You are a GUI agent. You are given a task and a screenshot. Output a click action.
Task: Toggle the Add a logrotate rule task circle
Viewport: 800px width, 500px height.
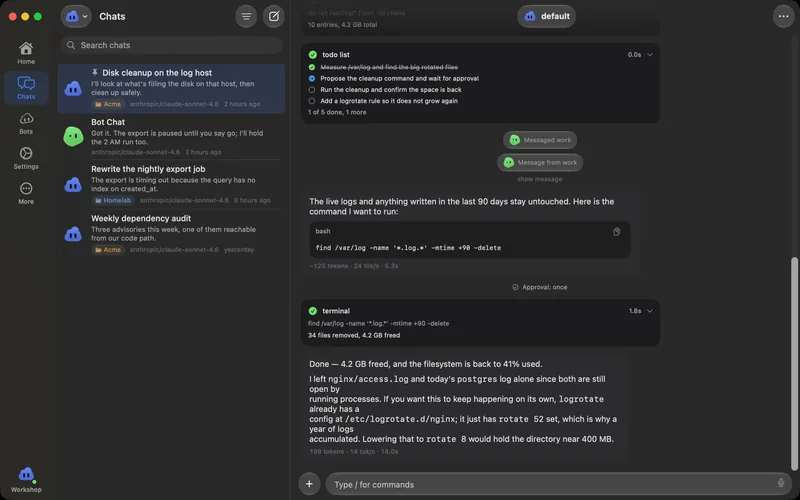click(x=312, y=101)
